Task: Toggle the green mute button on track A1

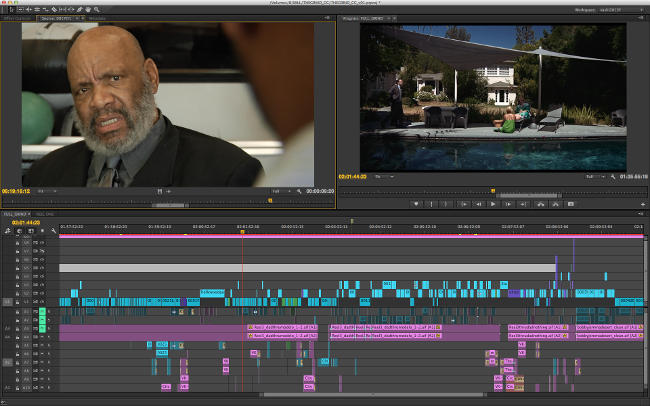Action: (x=42, y=311)
